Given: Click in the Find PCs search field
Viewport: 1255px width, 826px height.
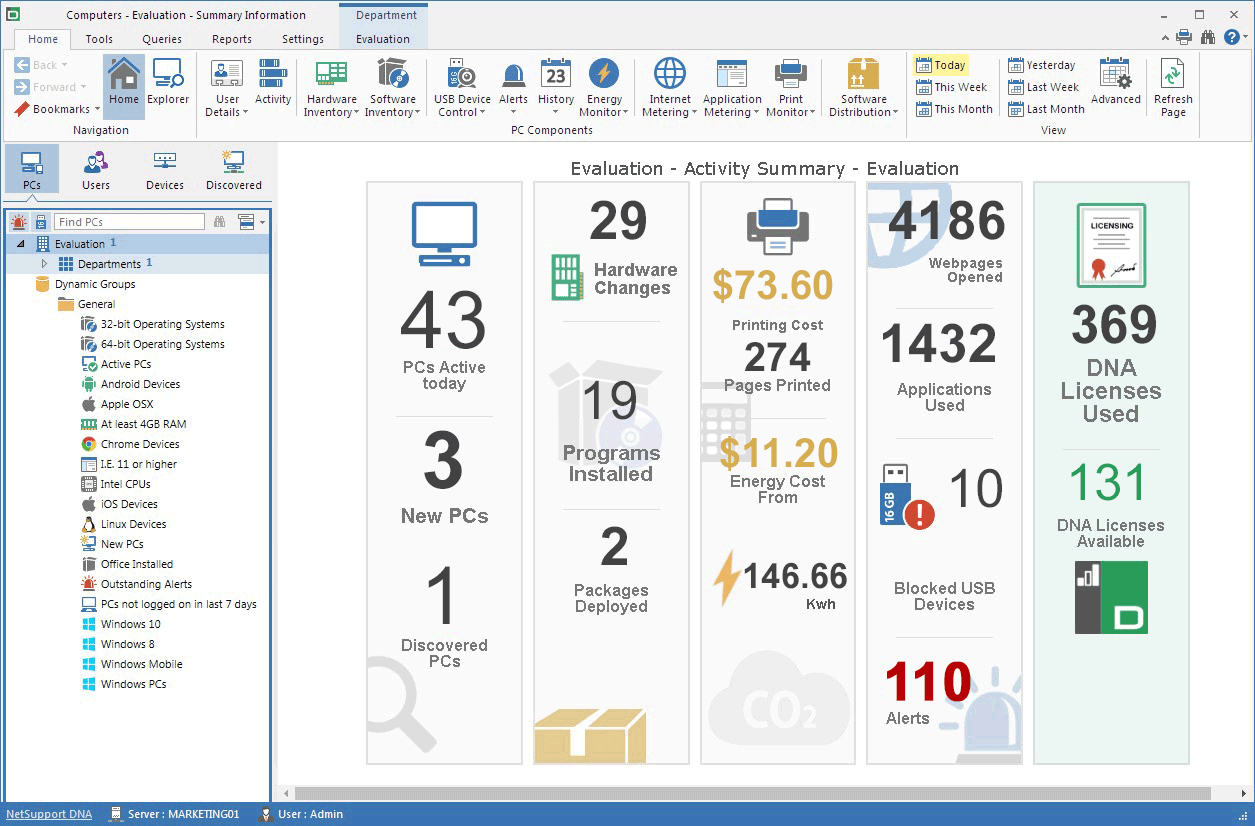Looking at the screenshot, I should (129, 222).
